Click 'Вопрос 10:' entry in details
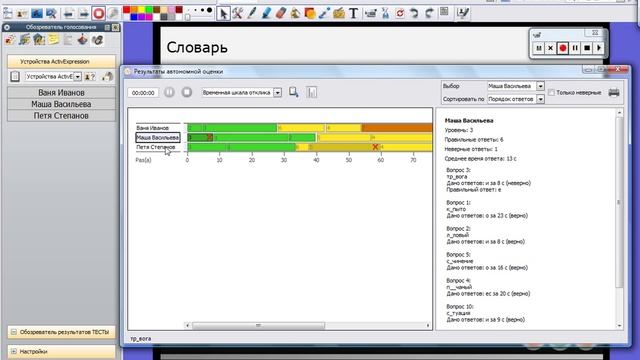This screenshot has width=640, height=360. 460,307
